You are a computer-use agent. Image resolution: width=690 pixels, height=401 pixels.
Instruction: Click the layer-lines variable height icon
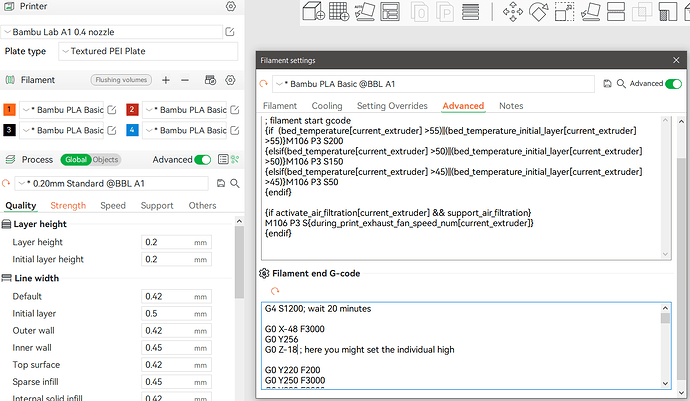470,11
